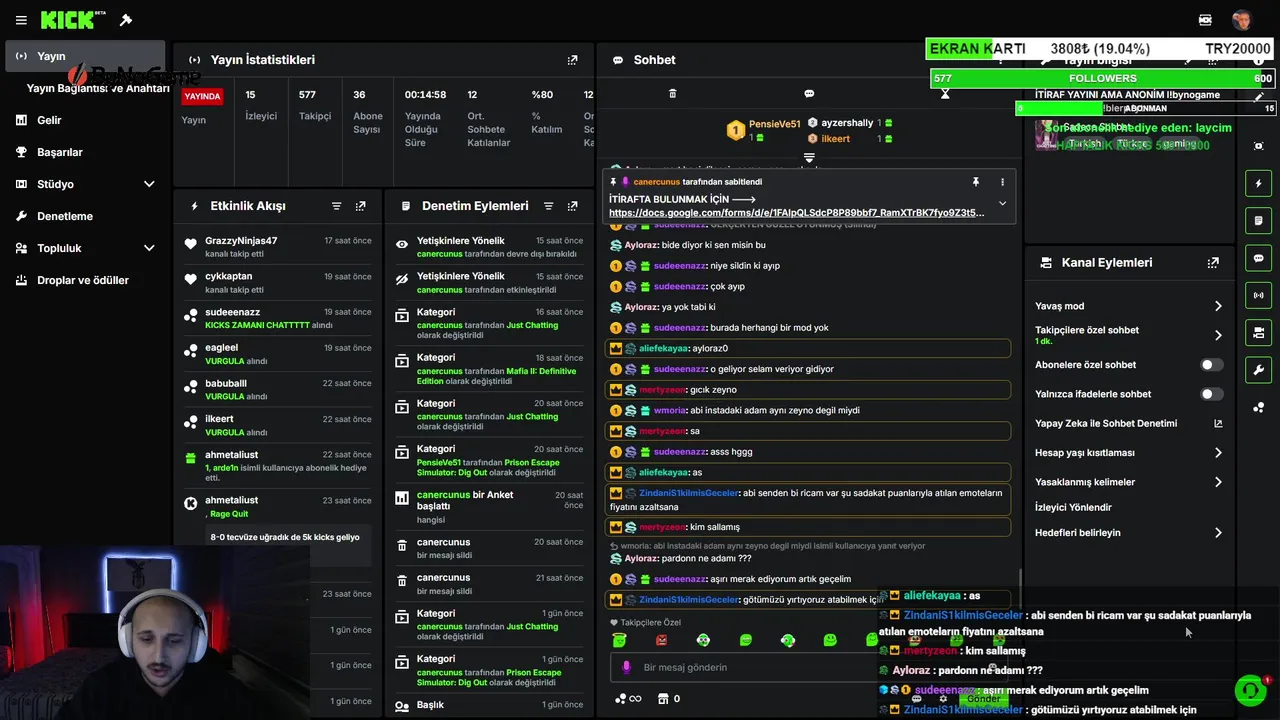Click the purple microphone icon in message box

point(626,667)
